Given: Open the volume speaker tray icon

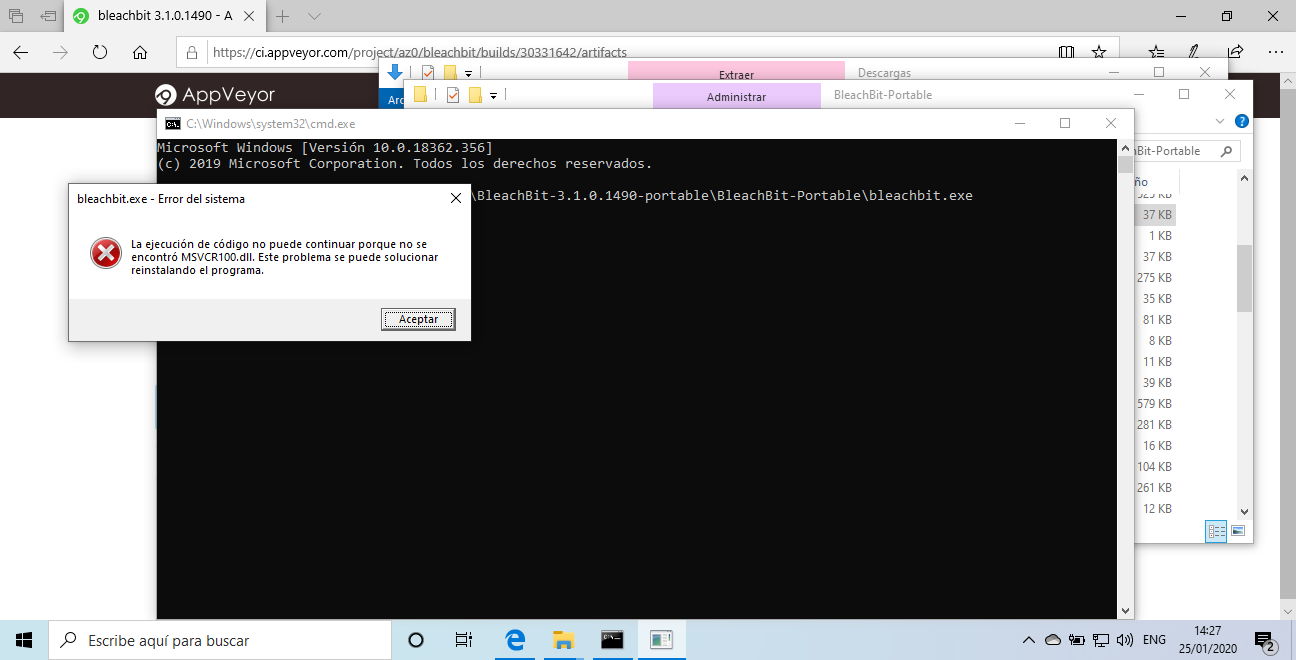Looking at the screenshot, I should pos(1125,640).
